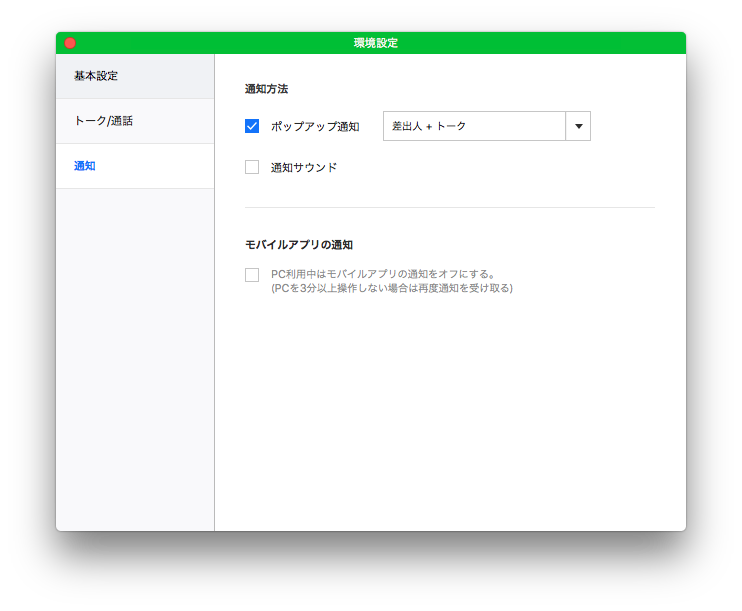Click the dropdown arrow beside 差出人 + トーク
The image size is (742, 611).
click(x=578, y=126)
